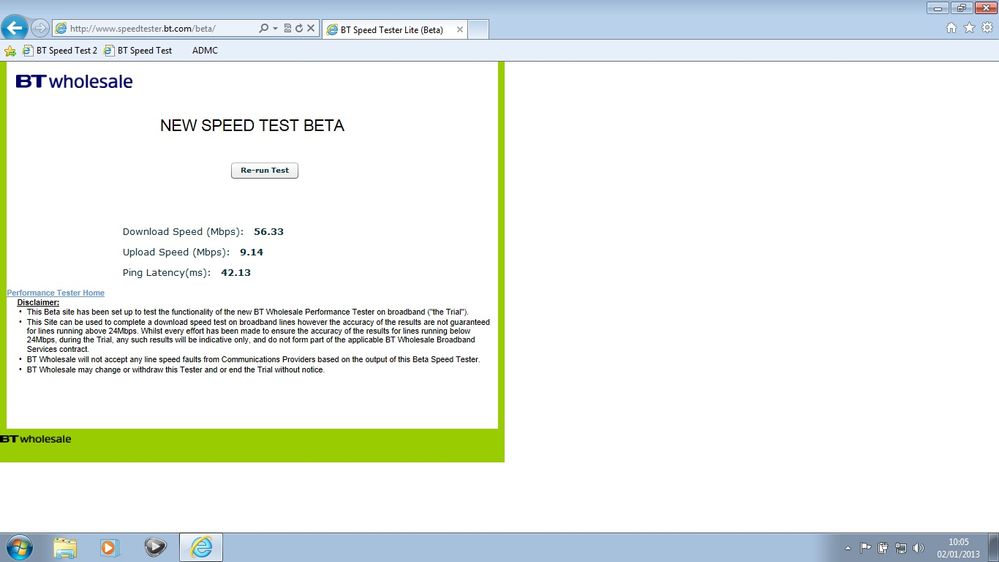The width and height of the screenshot is (999, 562).
Task: Toggle the compatibility view icon
Action: coord(287,28)
